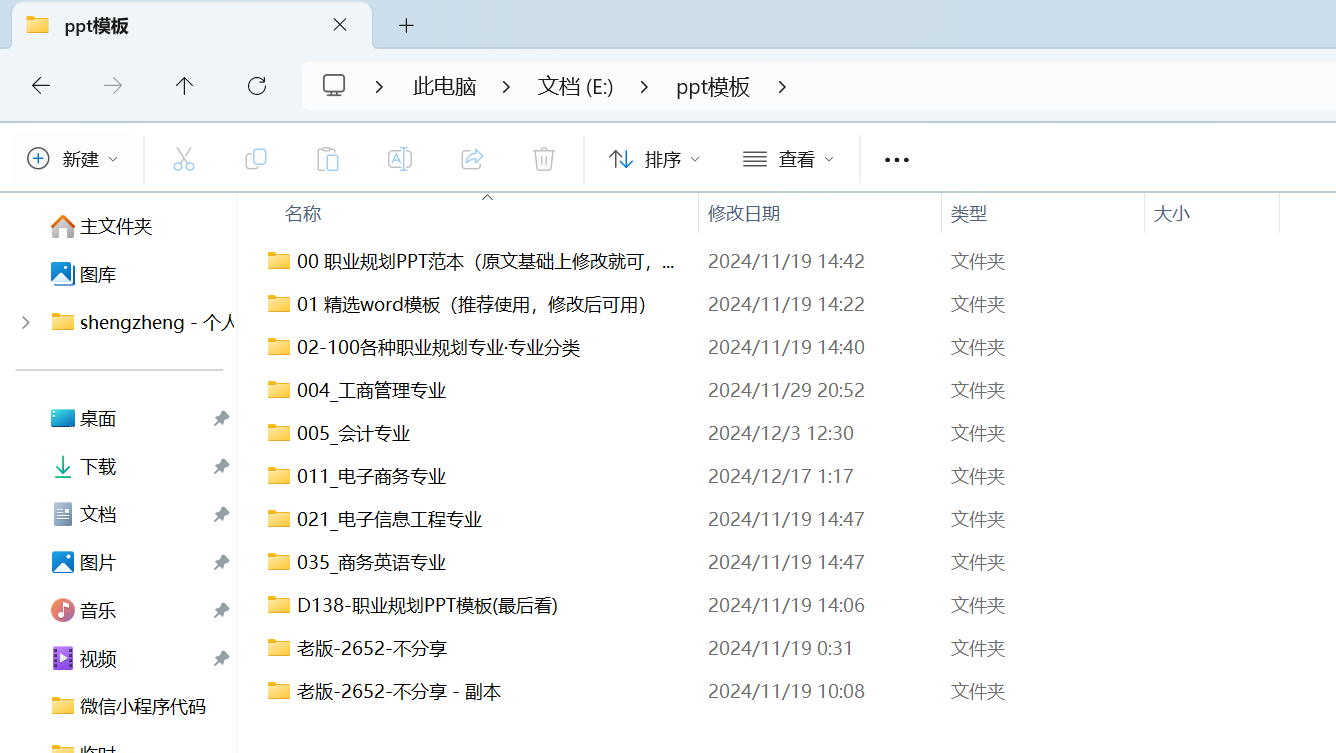The image size is (1336, 753).
Task: Open the three-dot See more menu
Action: click(x=897, y=160)
